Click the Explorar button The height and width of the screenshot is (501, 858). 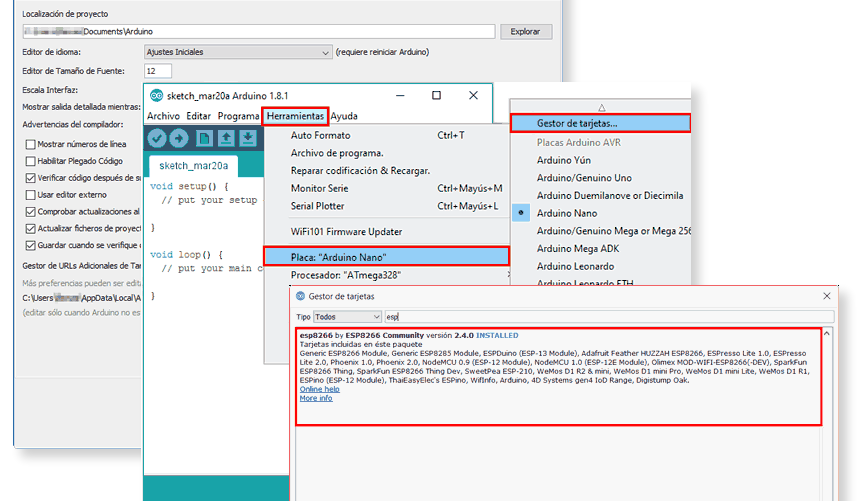(525, 32)
